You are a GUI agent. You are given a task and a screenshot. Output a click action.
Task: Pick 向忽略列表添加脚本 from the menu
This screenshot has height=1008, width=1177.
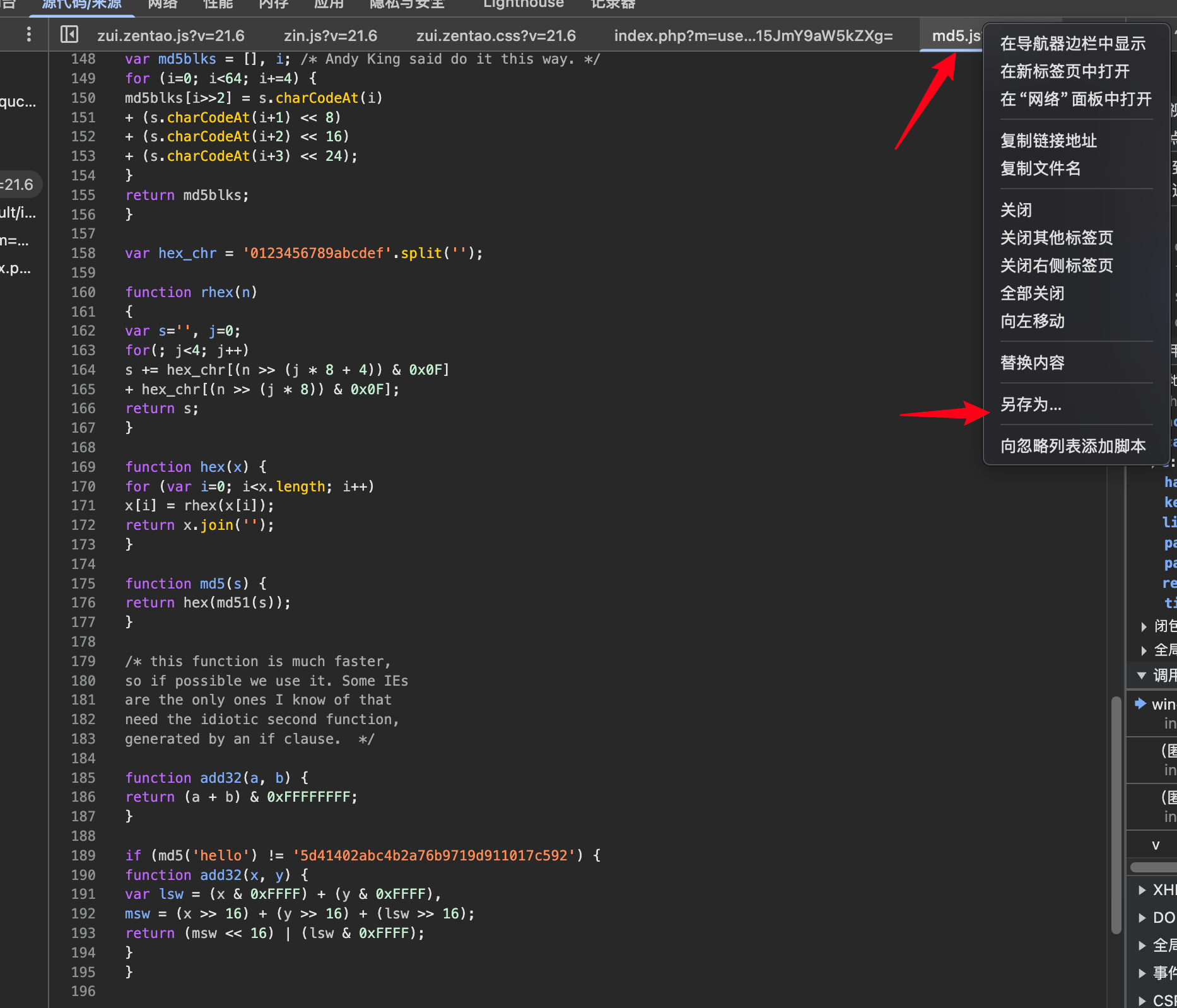pyautogui.click(x=1072, y=446)
